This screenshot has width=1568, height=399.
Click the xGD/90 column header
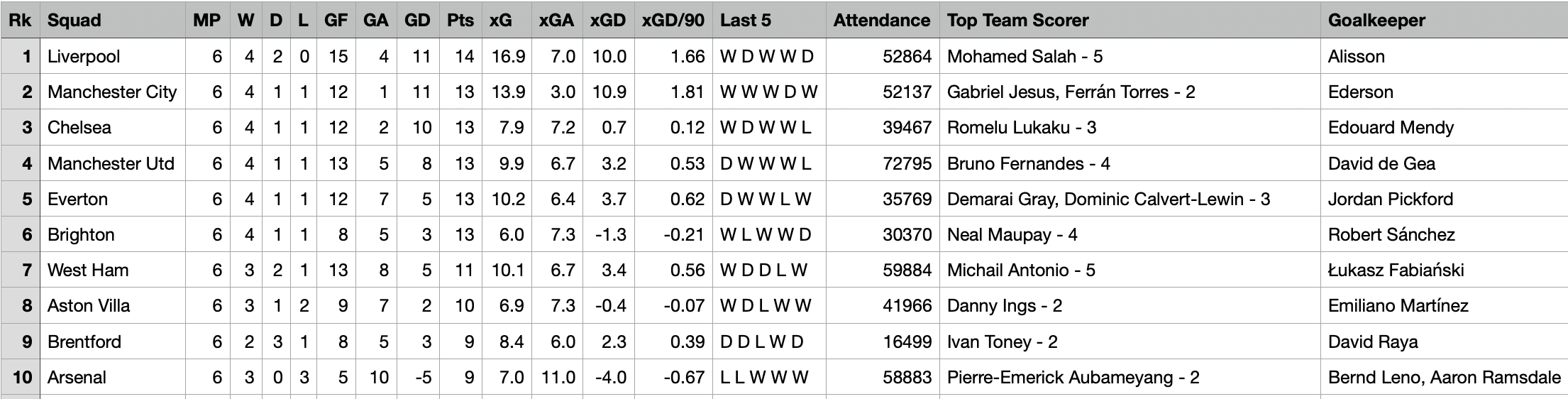coord(673,20)
